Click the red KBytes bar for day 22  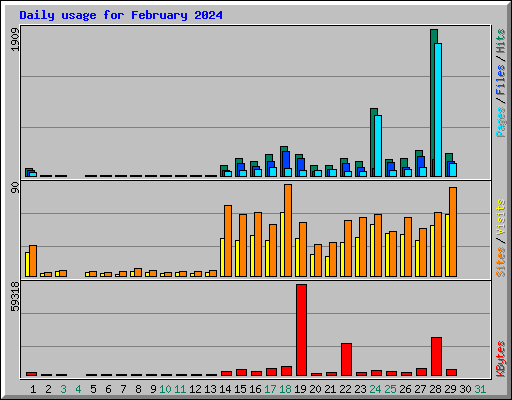[346, 359]
